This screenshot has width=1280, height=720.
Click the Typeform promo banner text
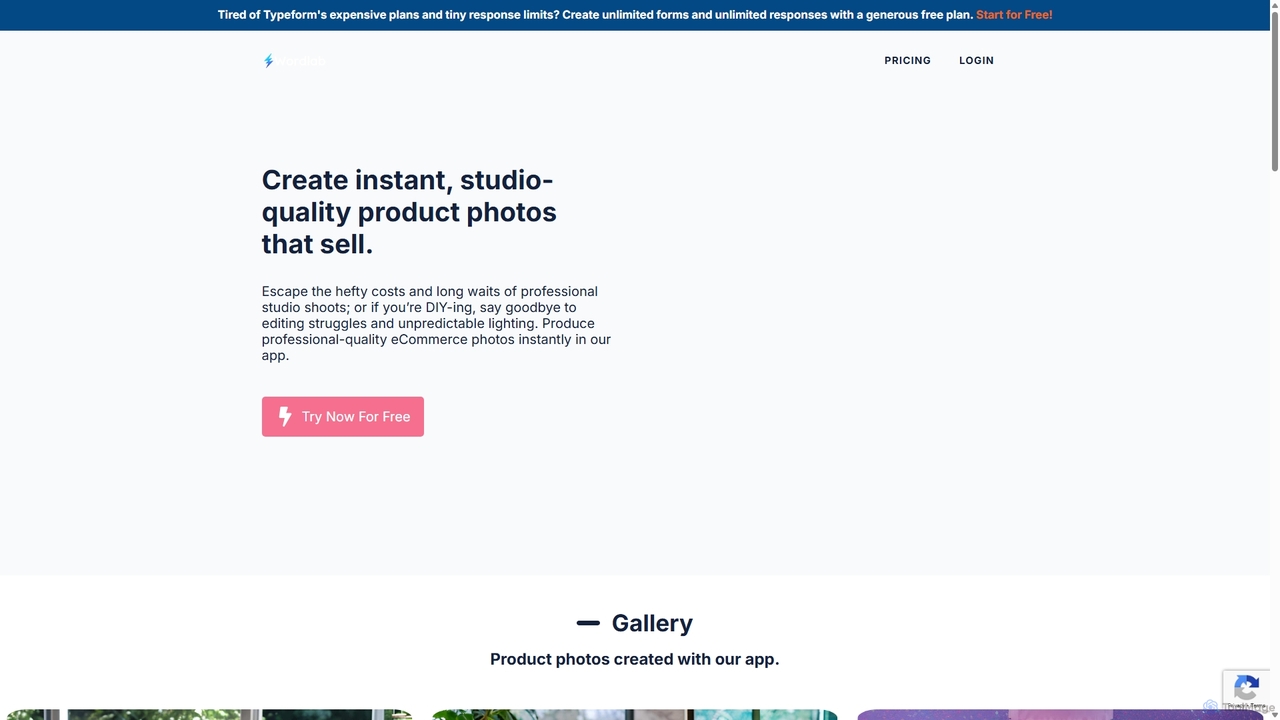595,15
